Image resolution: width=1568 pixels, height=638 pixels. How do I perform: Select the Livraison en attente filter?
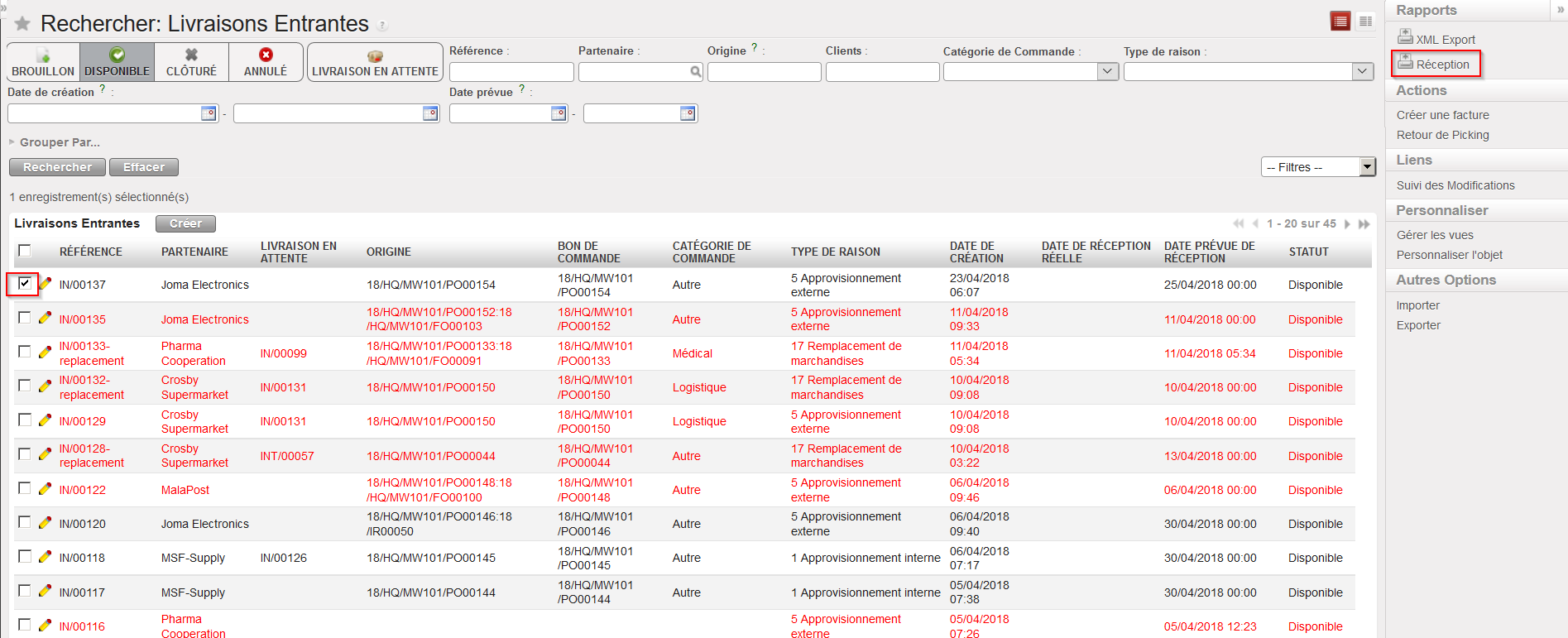pyautogui.click(x=375, y=62)
